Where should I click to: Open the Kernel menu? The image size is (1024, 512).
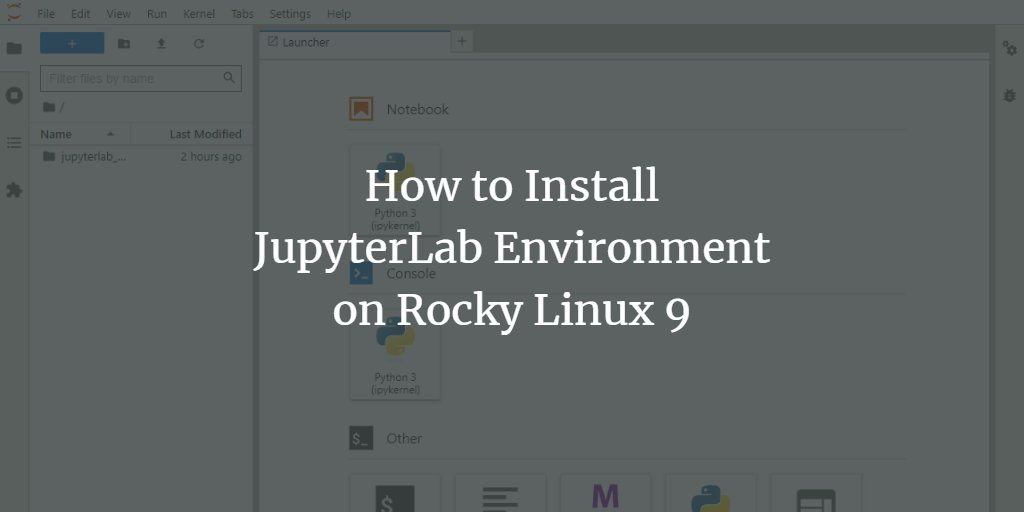[x=199, y=14]
